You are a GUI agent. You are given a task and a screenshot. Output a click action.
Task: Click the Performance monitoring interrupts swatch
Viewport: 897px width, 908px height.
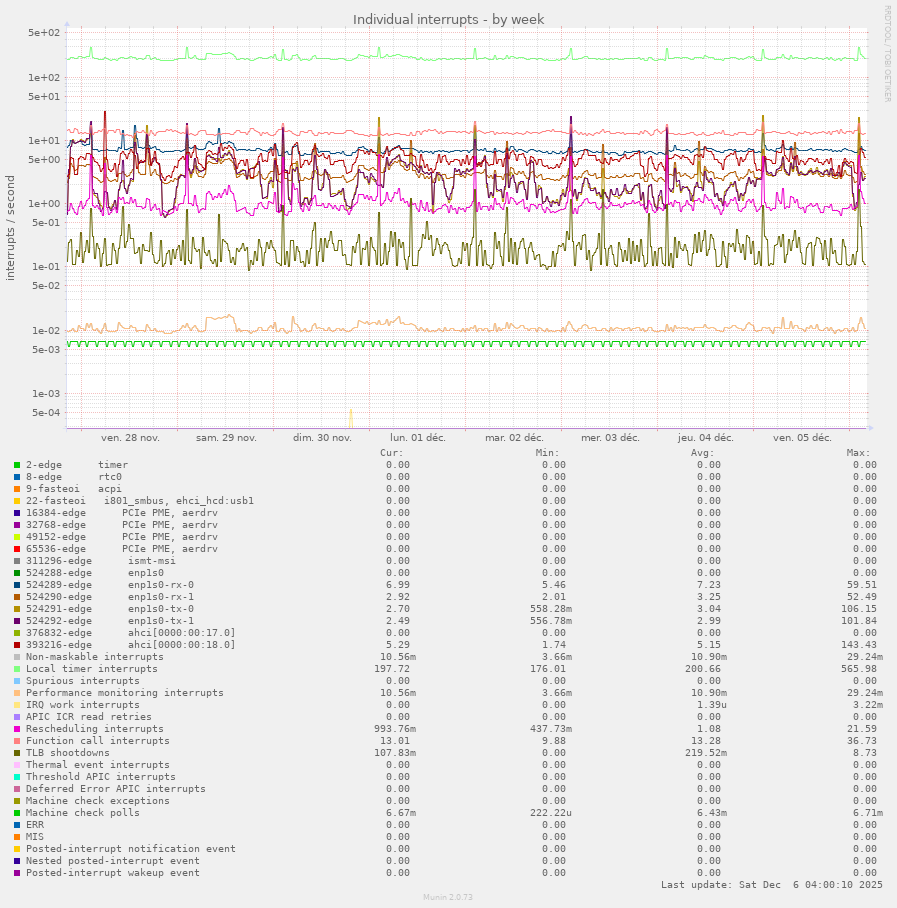[x=17, y=693]
